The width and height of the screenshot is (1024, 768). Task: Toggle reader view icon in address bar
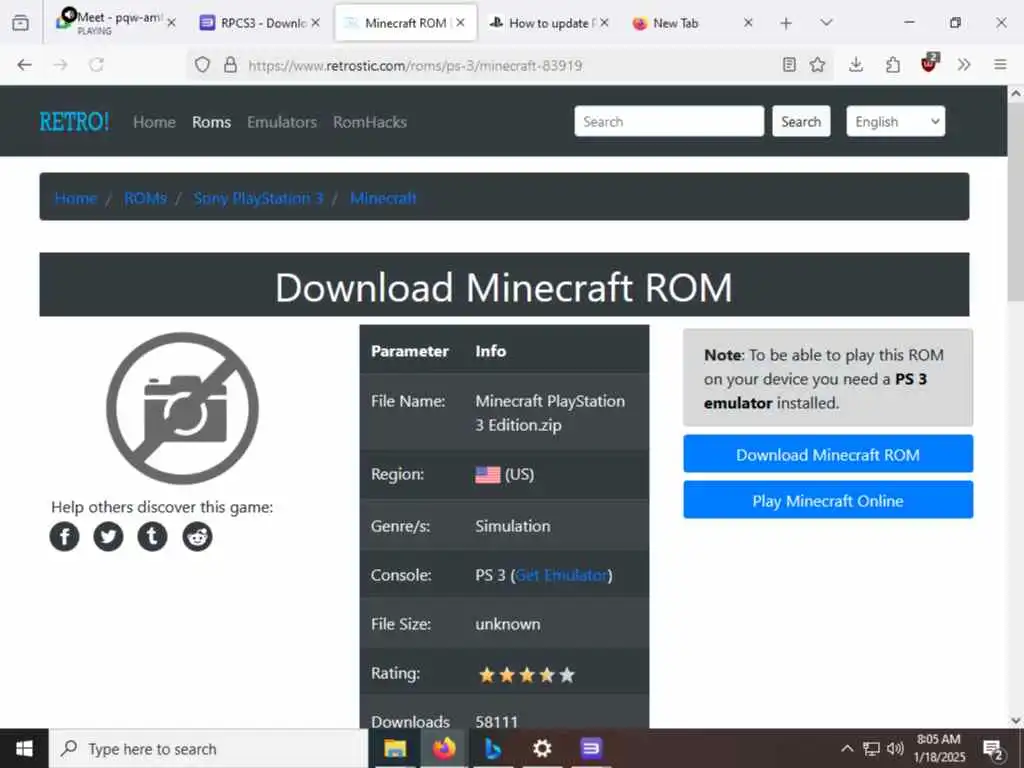(789, 65)
